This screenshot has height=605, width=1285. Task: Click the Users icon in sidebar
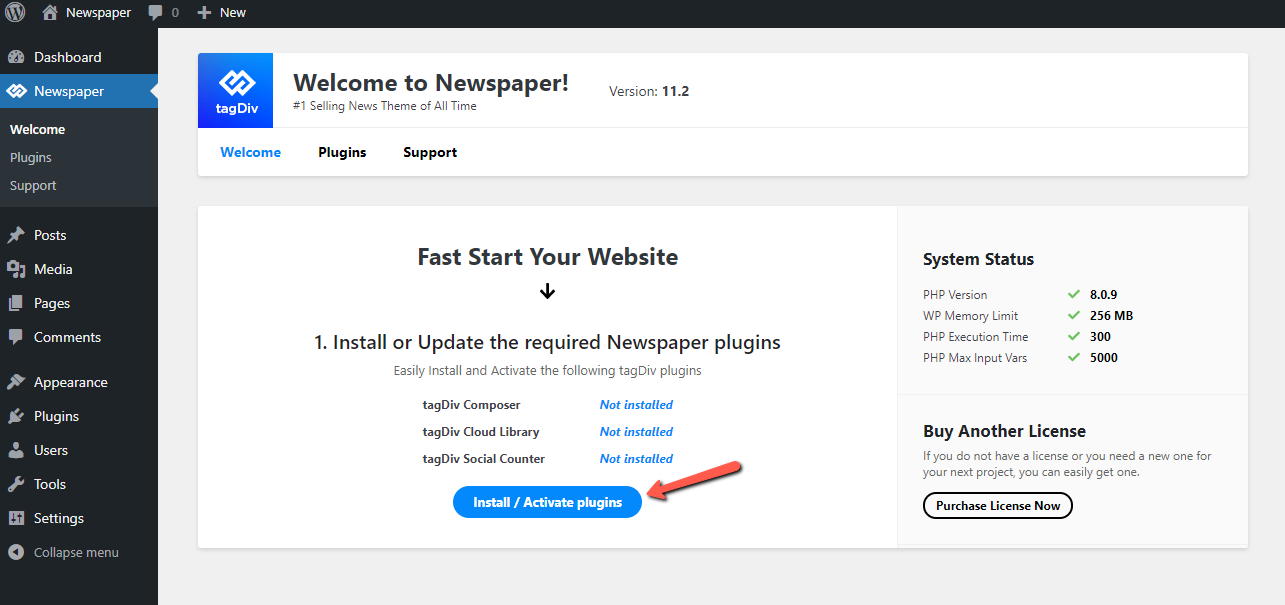[x=16, y=450]
